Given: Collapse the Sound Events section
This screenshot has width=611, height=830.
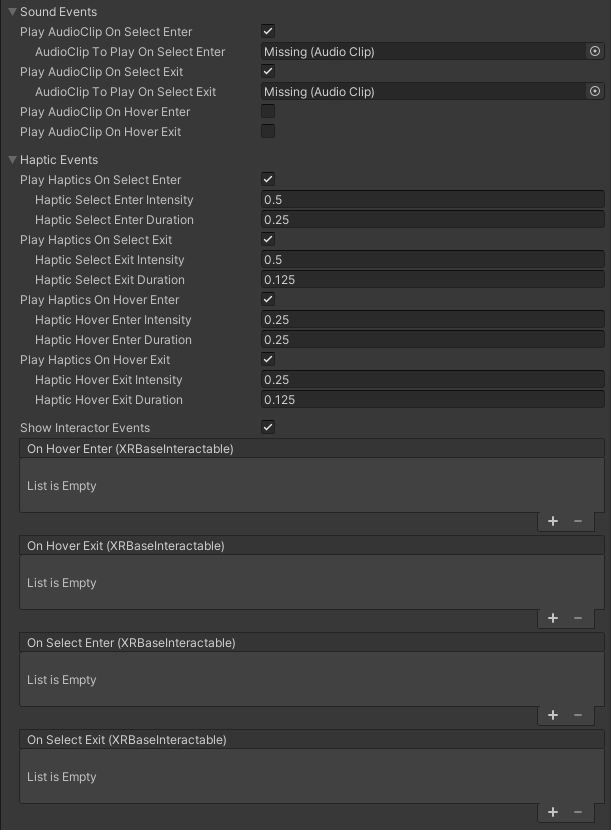Looking at the screenshot, I should click(x=12, y=12).
